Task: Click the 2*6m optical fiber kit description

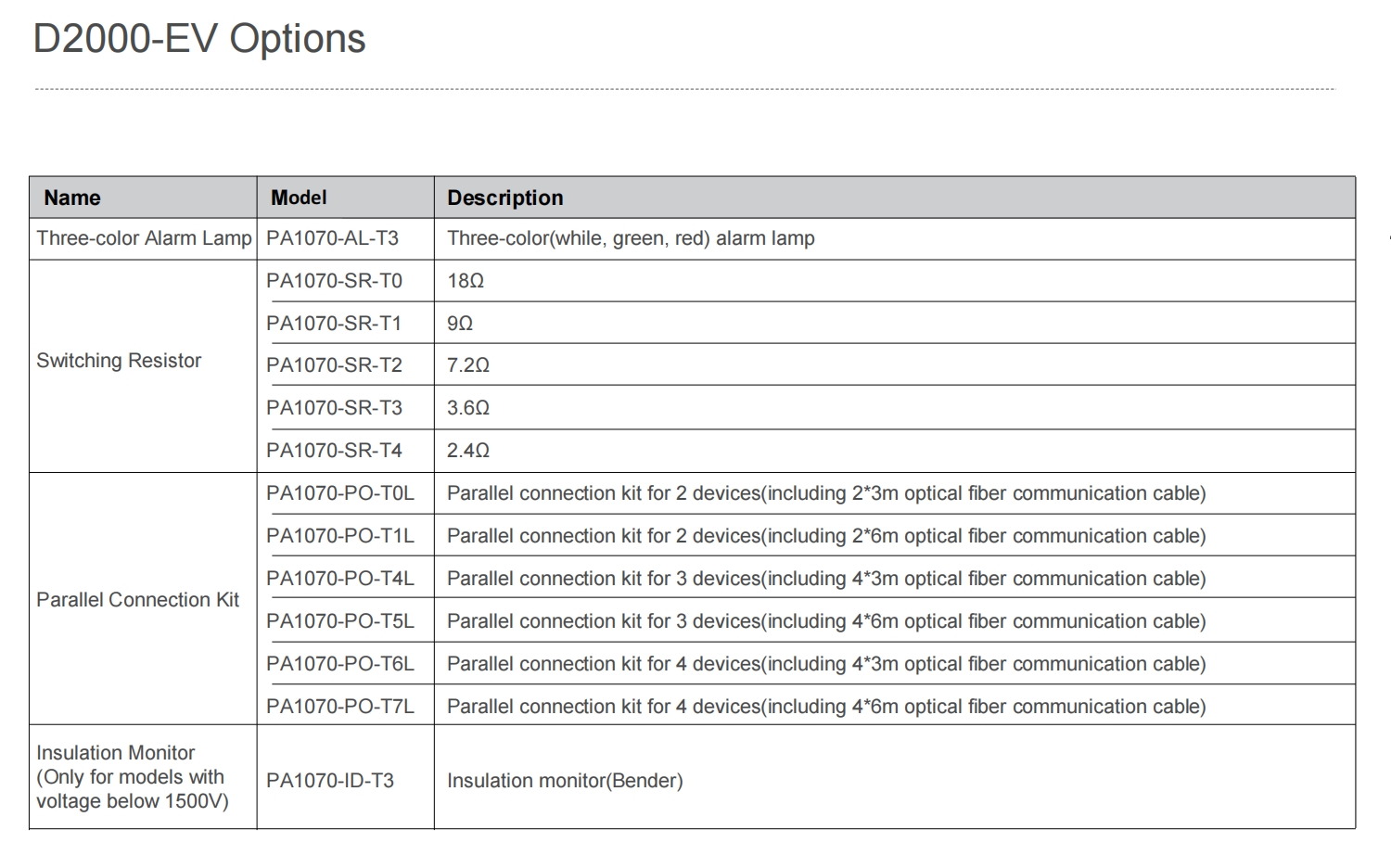Action: 826,536
